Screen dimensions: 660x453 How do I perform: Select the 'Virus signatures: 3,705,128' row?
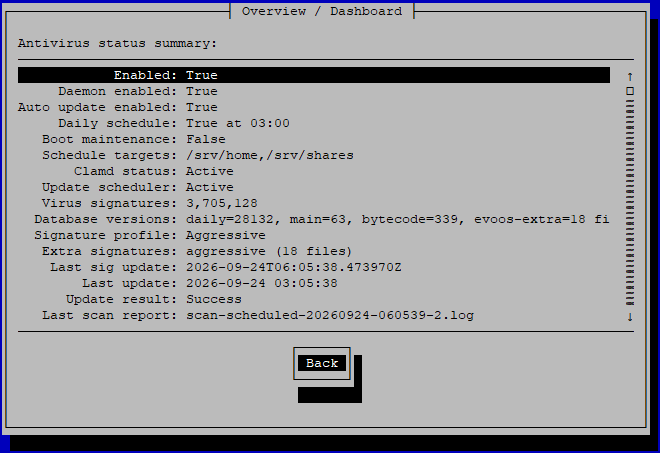point(314,203)
